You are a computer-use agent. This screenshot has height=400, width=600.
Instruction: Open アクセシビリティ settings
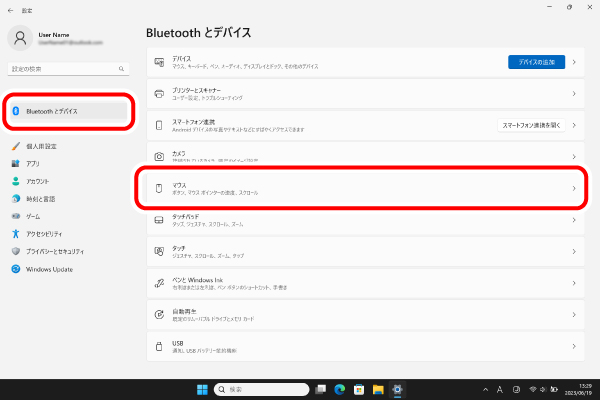(x=46, y=234)
